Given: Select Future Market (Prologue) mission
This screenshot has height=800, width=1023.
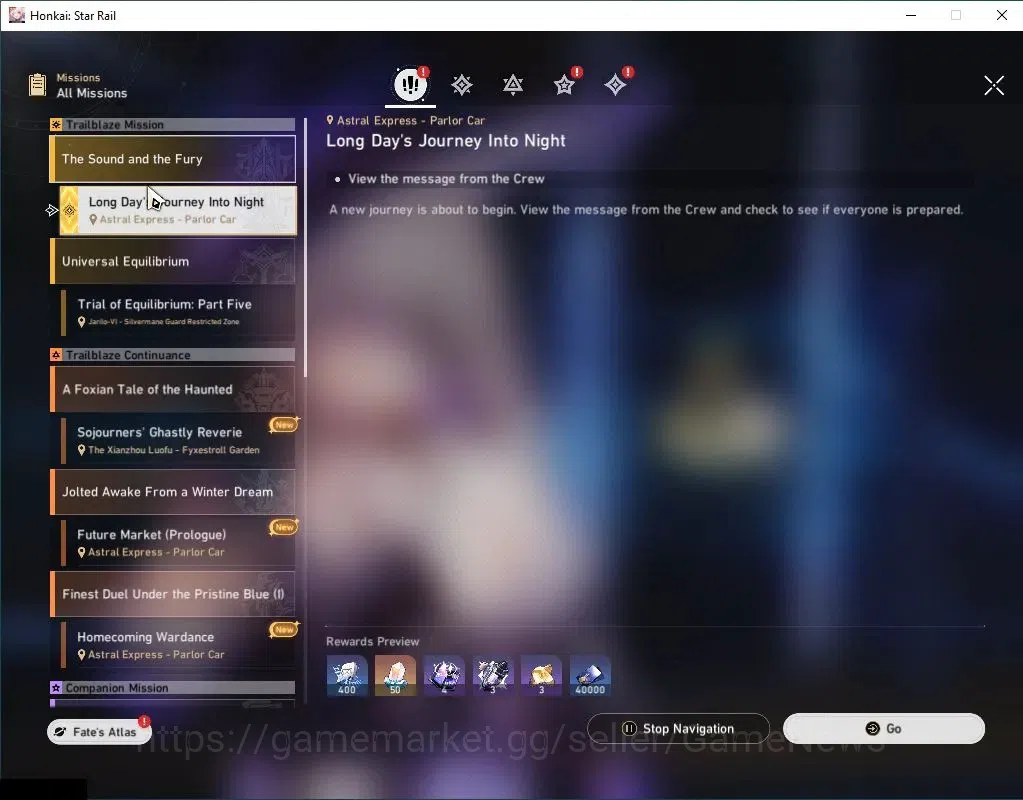Looking at the screenshot, I should tap(178, 542).
